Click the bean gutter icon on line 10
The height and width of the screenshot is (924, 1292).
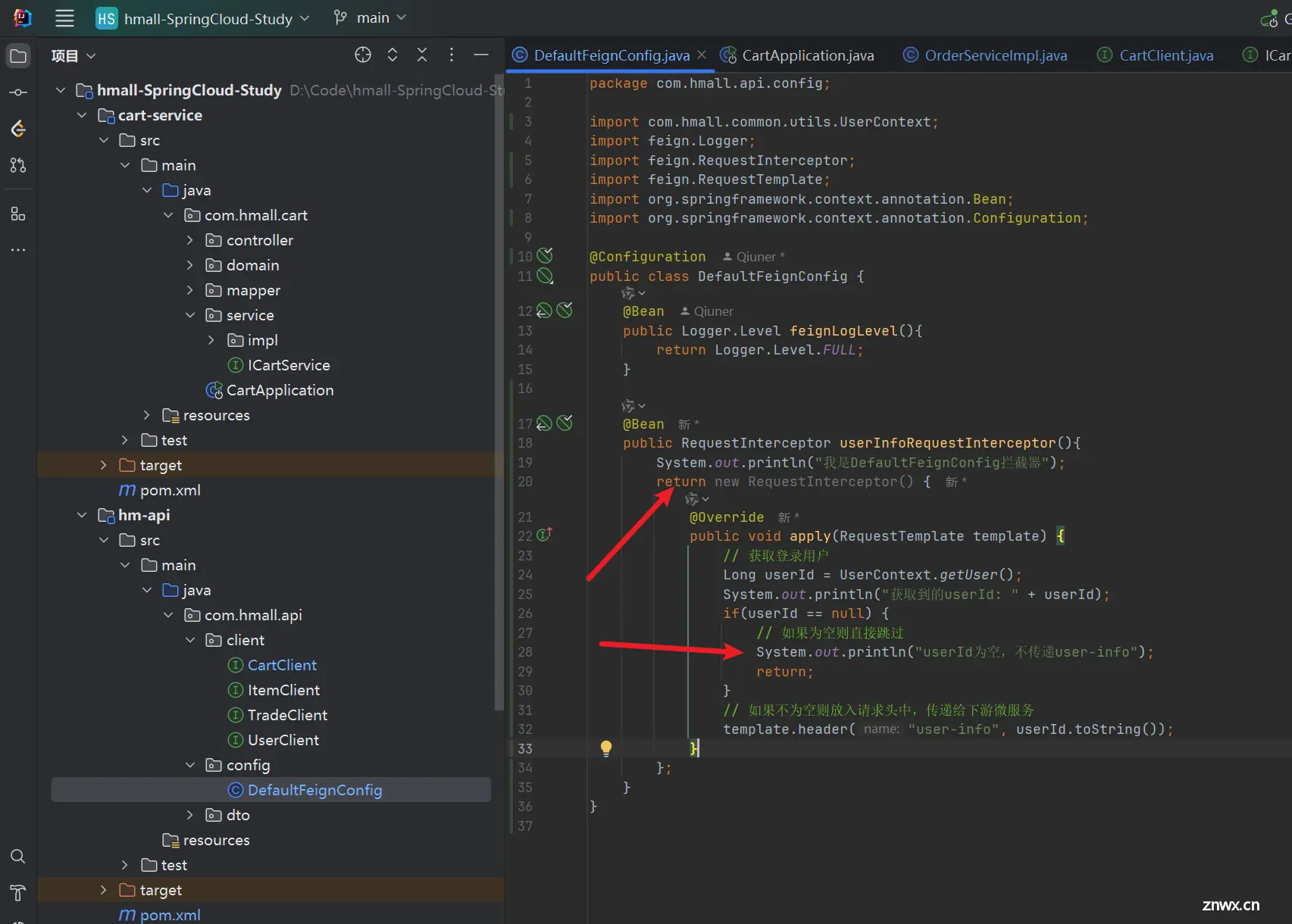tap(545, 256)
